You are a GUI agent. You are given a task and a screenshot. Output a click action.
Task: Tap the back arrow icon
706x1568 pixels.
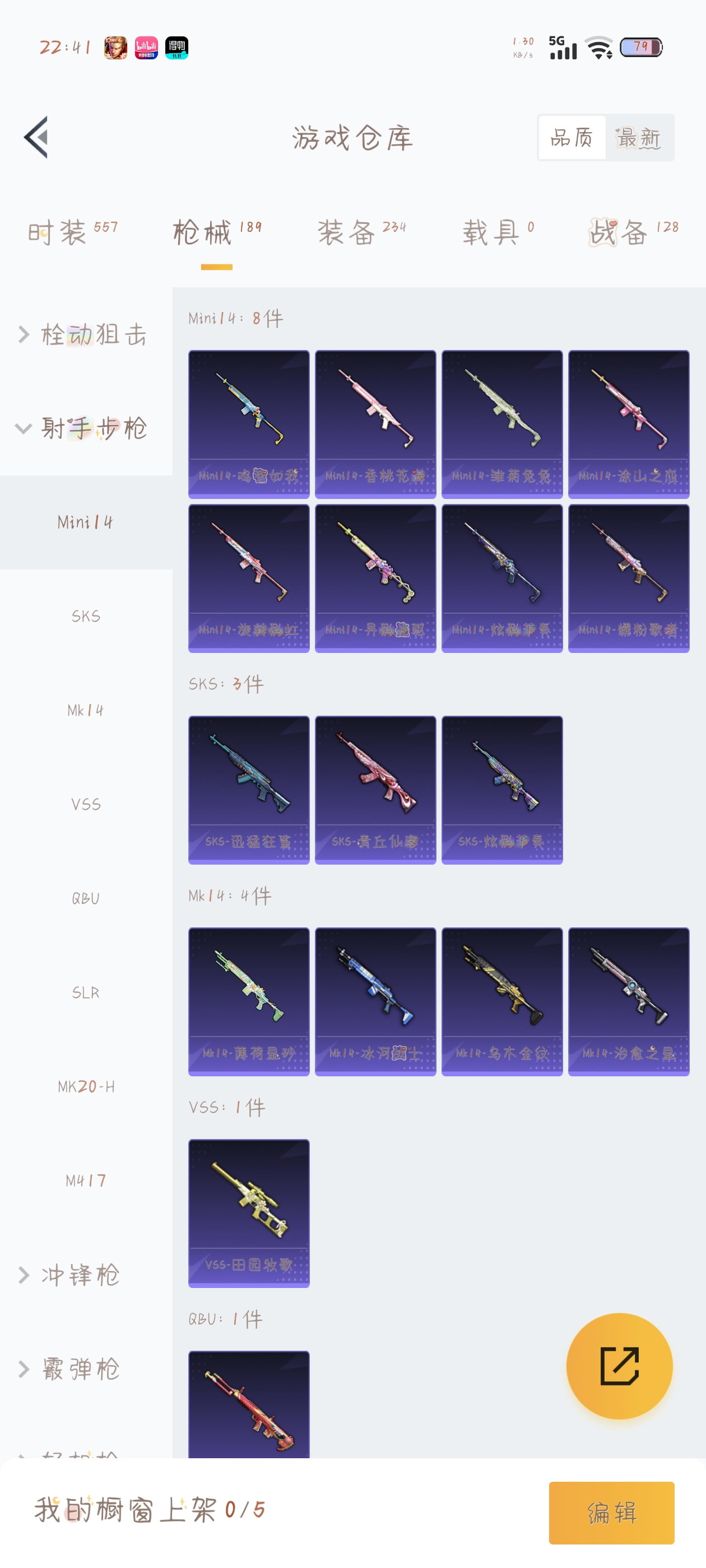pos(36,138)
